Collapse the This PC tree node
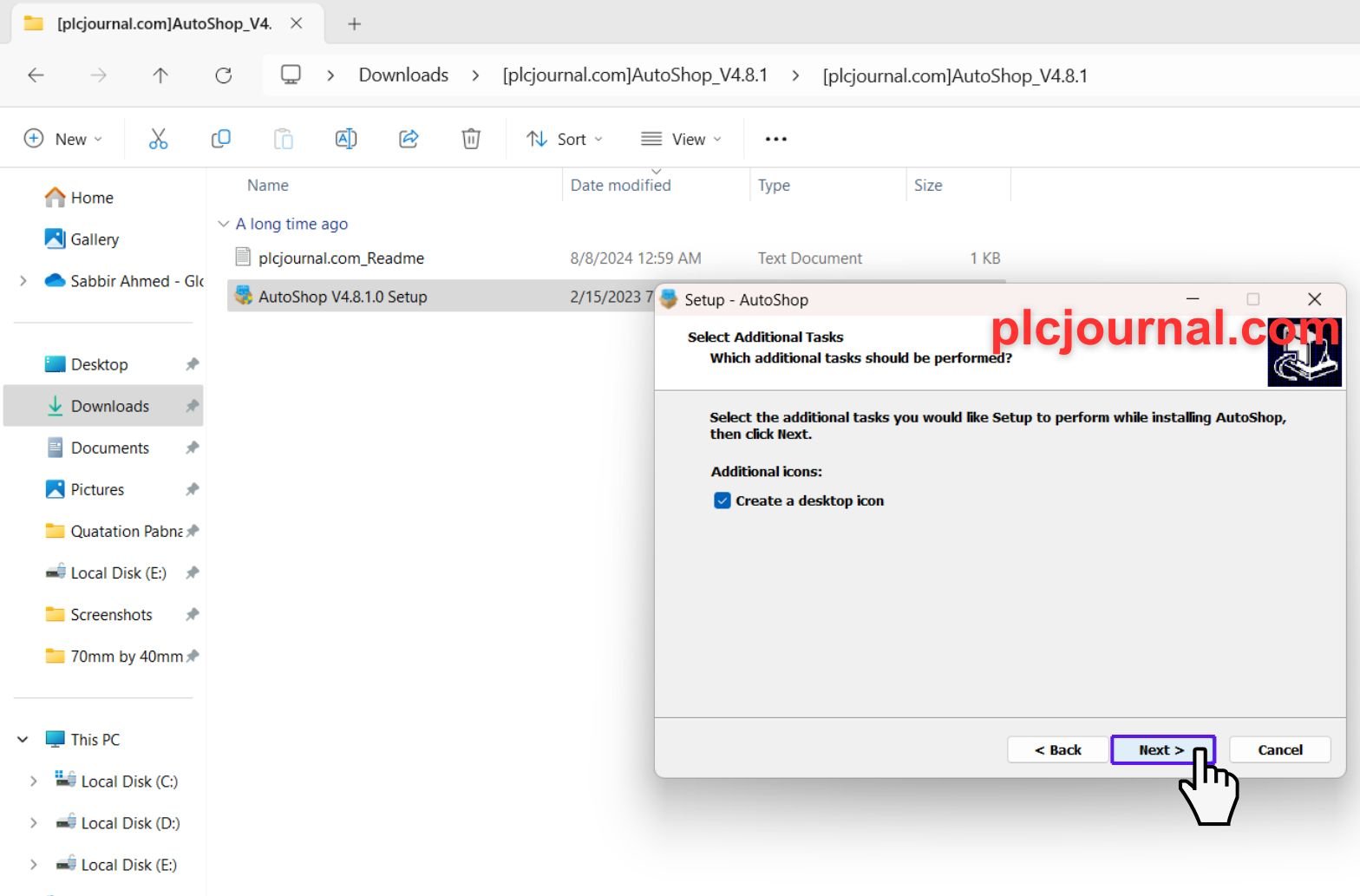Image resolution: width=1360 pixels, height=896 pixels. coord(23,739)
